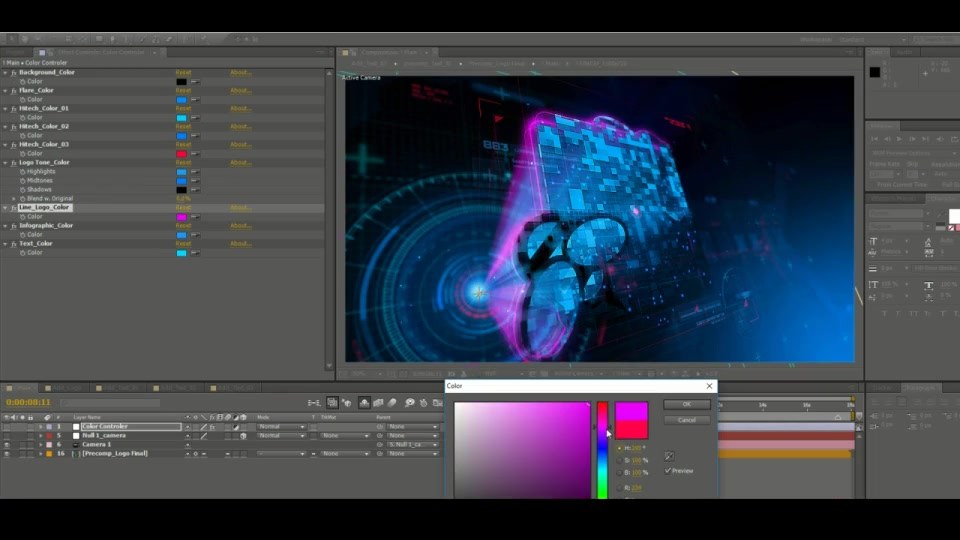Enable motion blur switch in timeline toolbar

[x=392, y=402]
